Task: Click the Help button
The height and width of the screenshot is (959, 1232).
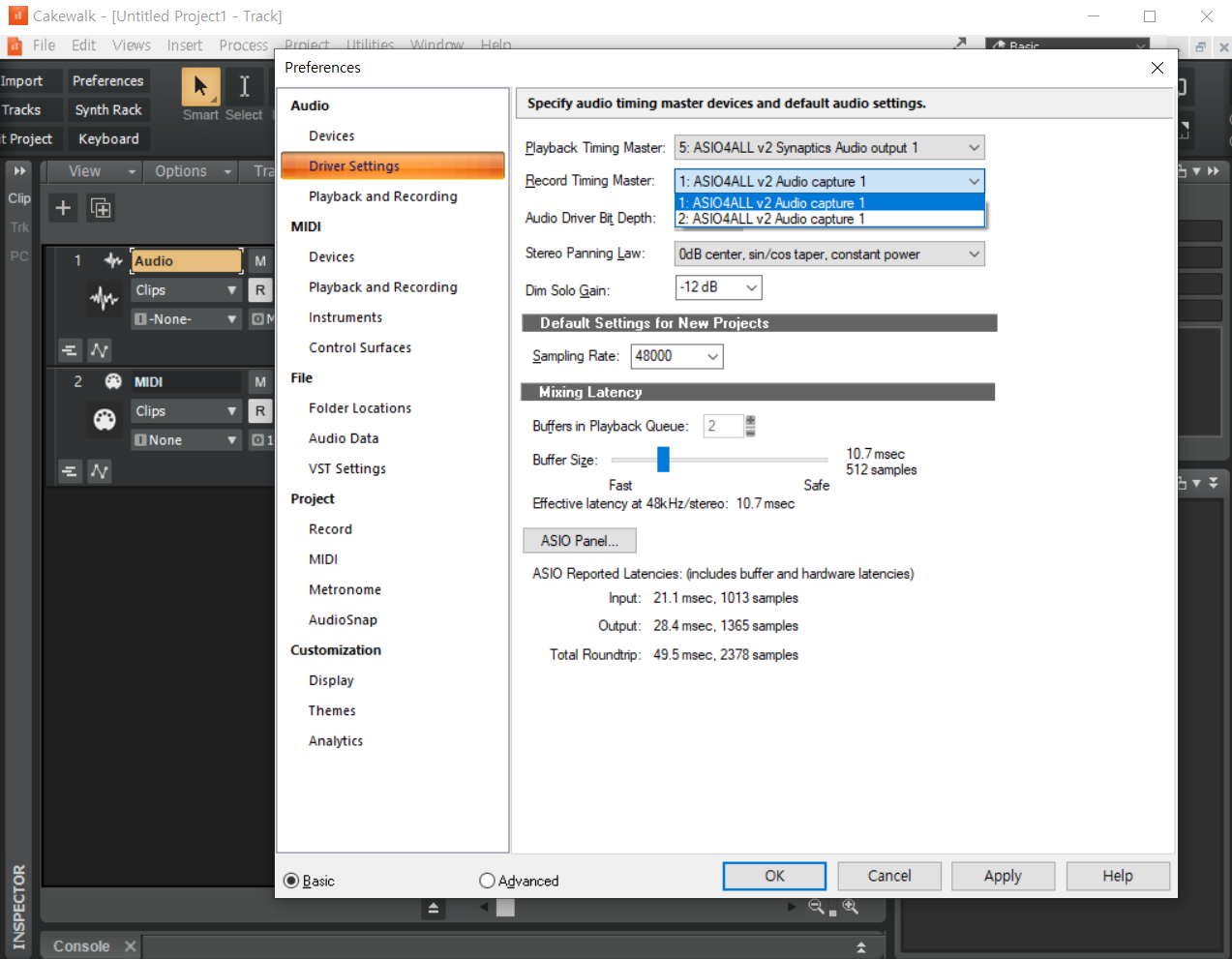Action: tap(1118, 876)
